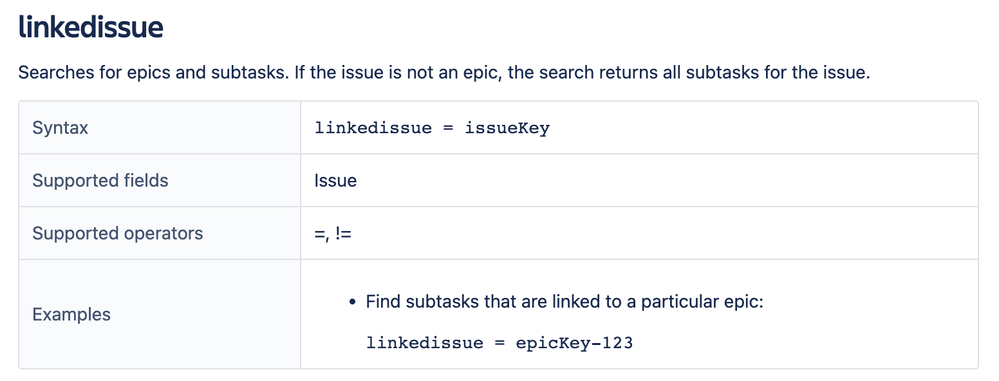Click the '=' operator in the operators cell

pyautogui.click(x=320, y=234)
